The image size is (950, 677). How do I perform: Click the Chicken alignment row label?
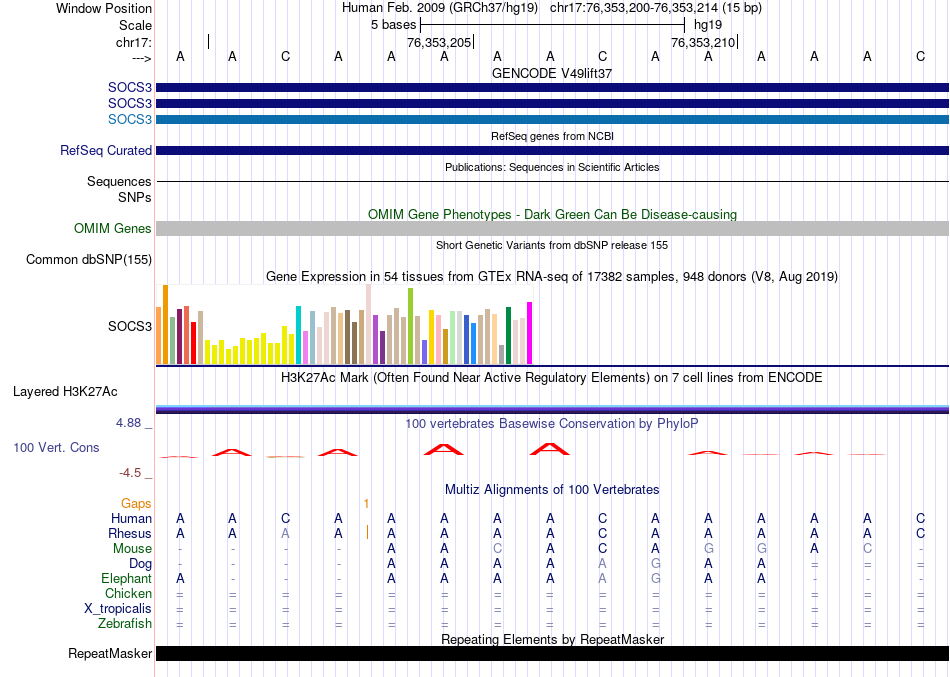coord(128,594)
